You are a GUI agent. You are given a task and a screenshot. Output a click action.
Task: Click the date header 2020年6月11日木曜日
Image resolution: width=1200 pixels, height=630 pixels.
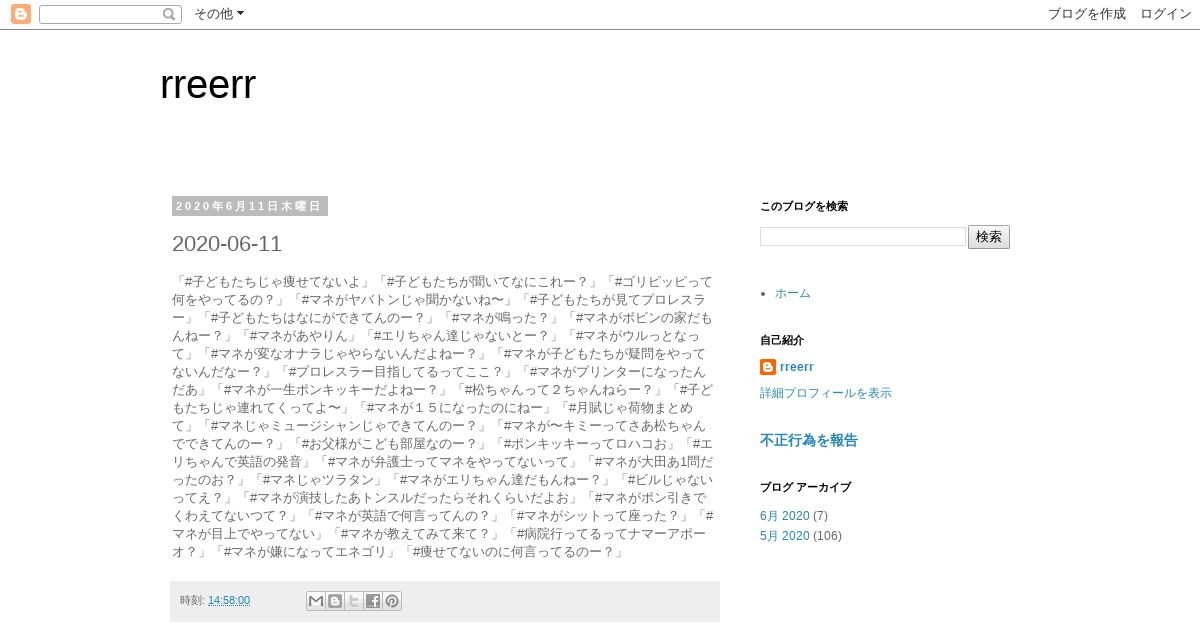[250, 206]
